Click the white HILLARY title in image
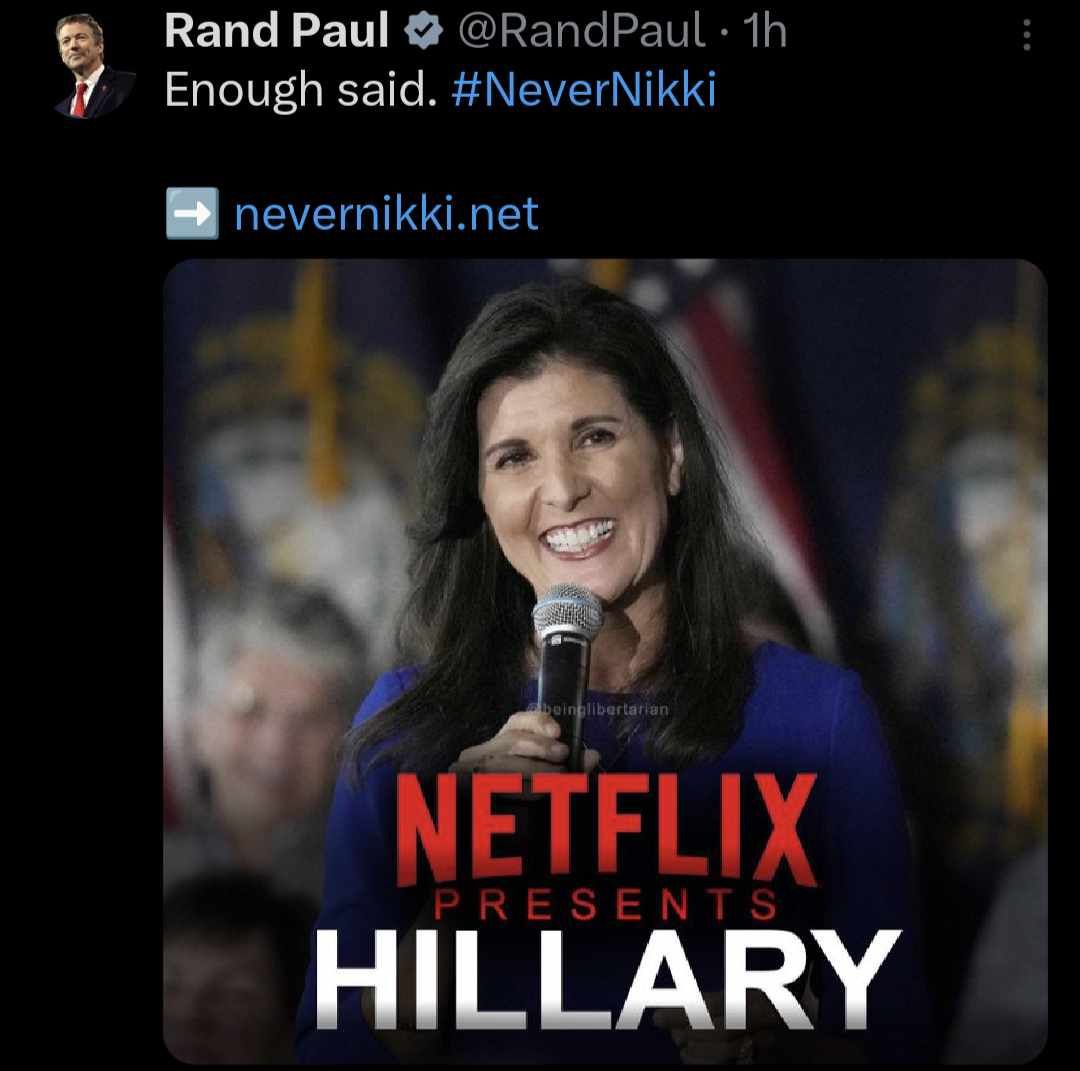This screenshot has width=1080, height=1071. (606, 979)
